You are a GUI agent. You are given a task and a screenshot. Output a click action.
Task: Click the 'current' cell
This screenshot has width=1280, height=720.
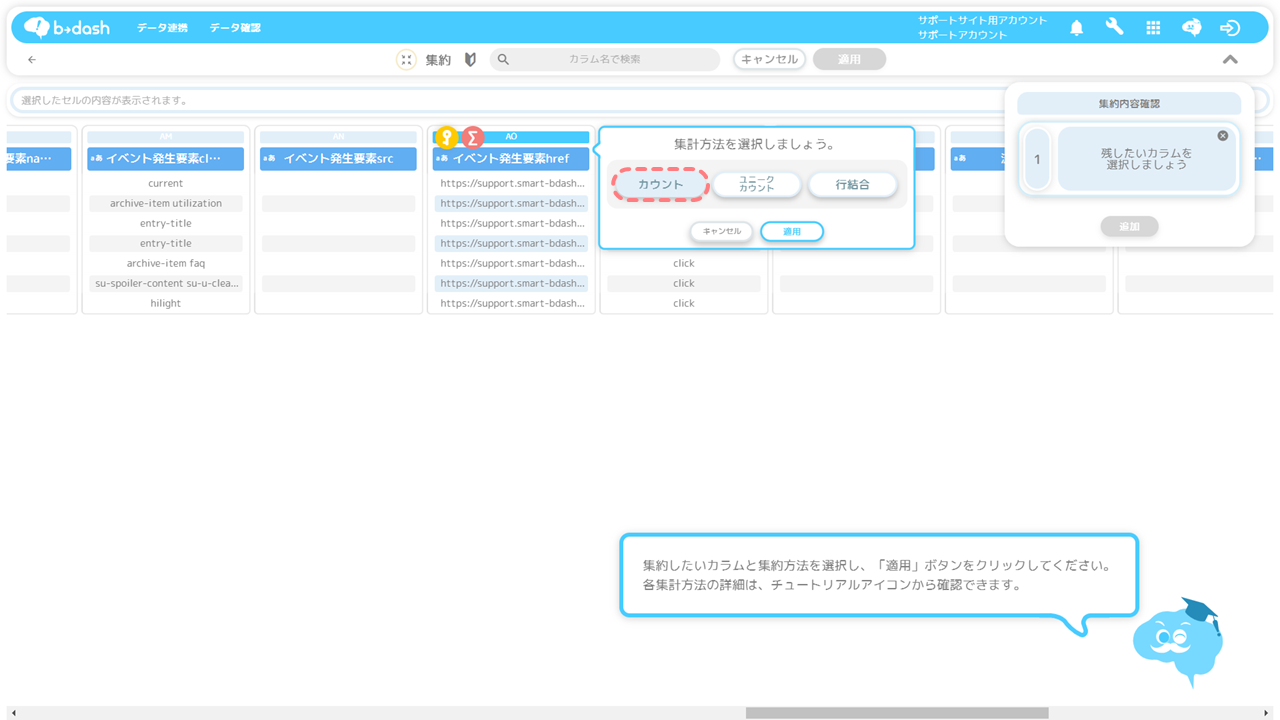tap(166, 183)
